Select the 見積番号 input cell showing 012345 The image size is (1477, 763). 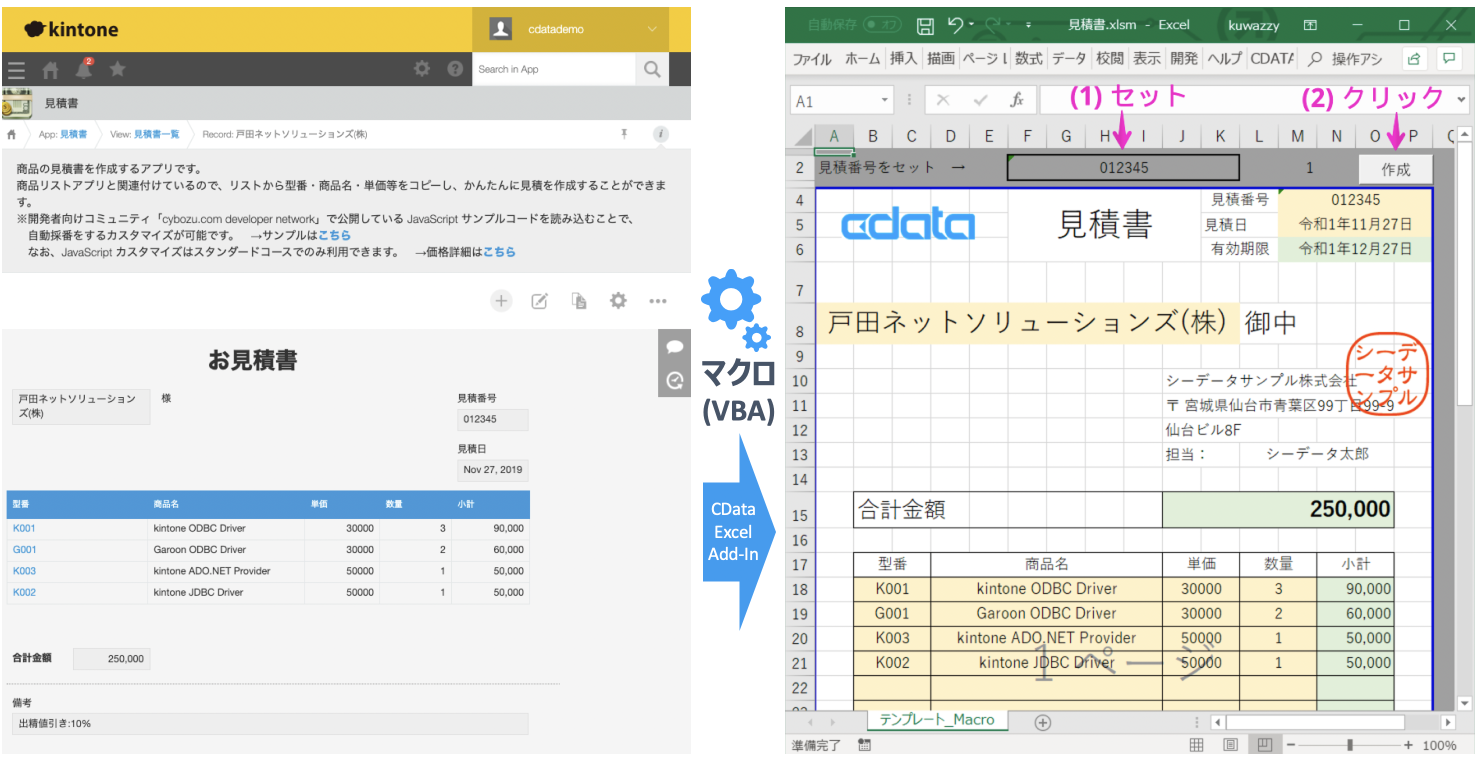tap(1123, 168)
